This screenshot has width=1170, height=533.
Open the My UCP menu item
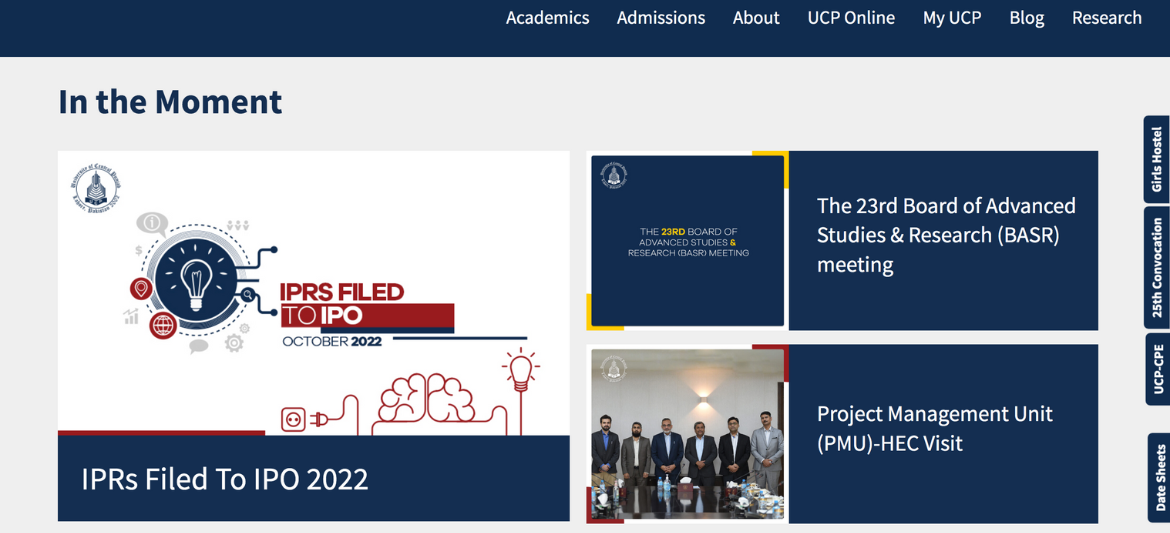951,18
